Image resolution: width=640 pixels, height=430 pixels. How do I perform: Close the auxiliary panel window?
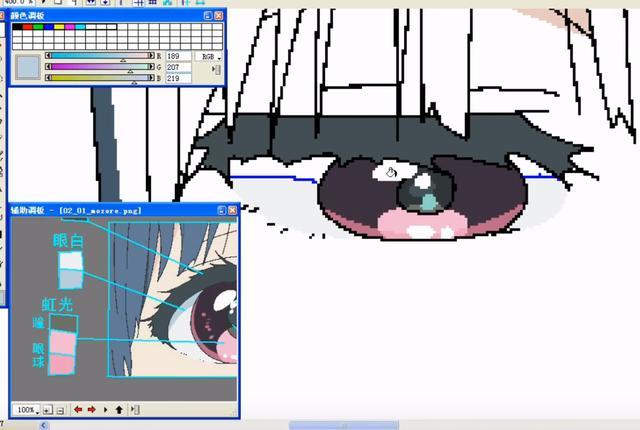pos(233,210)
